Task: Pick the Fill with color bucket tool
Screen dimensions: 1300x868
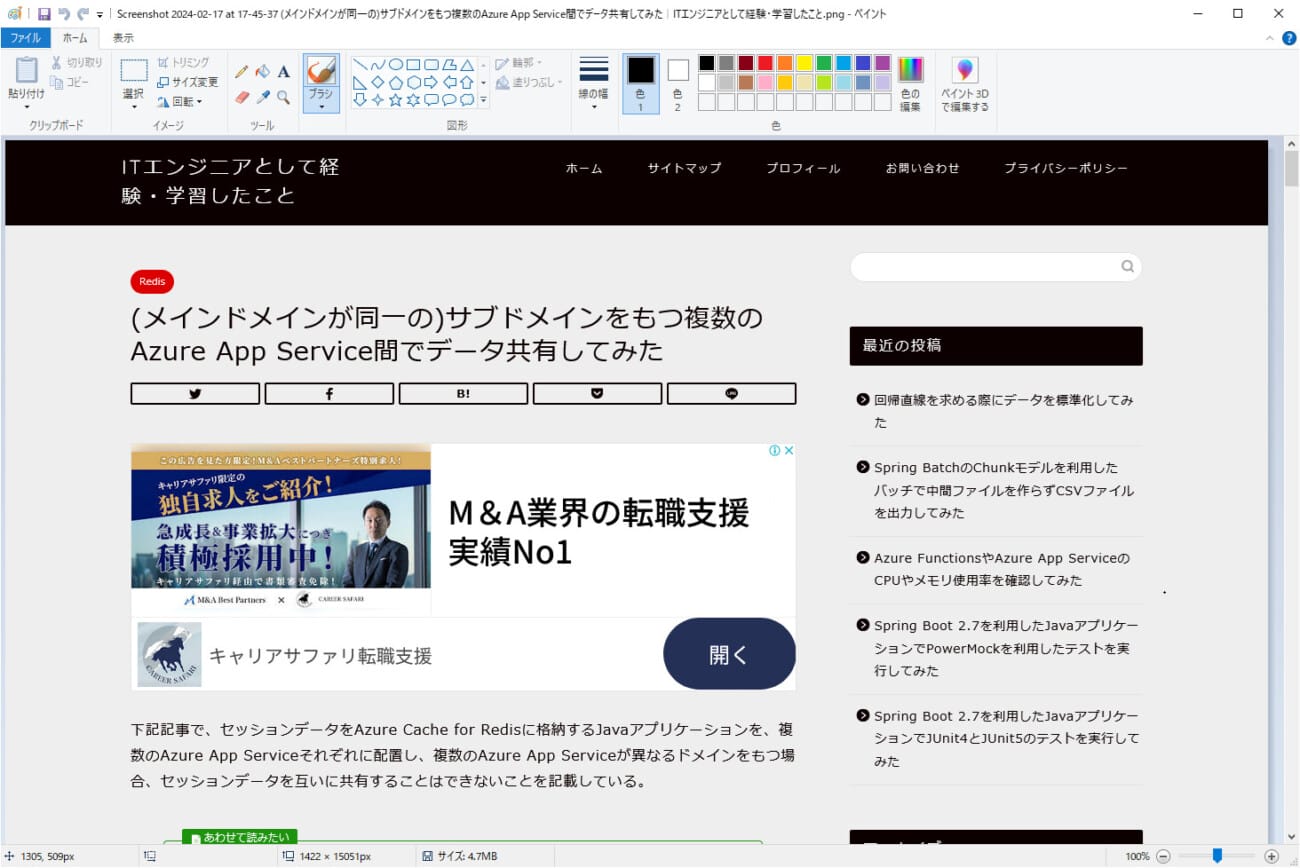Action: 262,72
